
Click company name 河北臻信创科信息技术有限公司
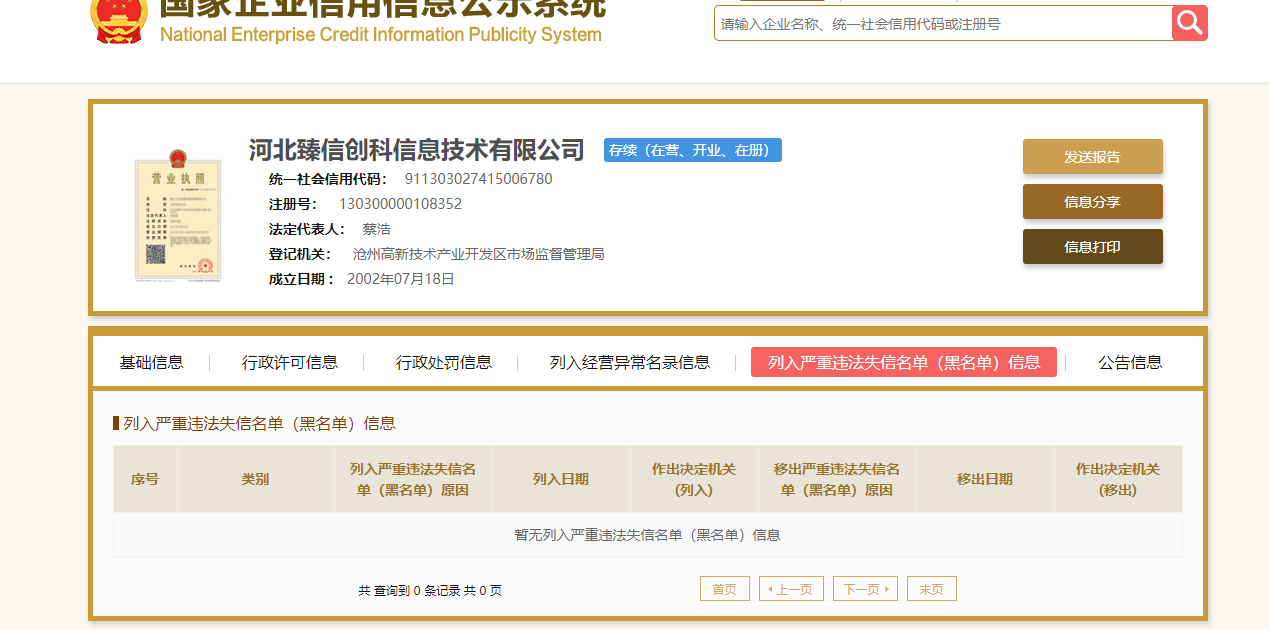tap(417, 150)
